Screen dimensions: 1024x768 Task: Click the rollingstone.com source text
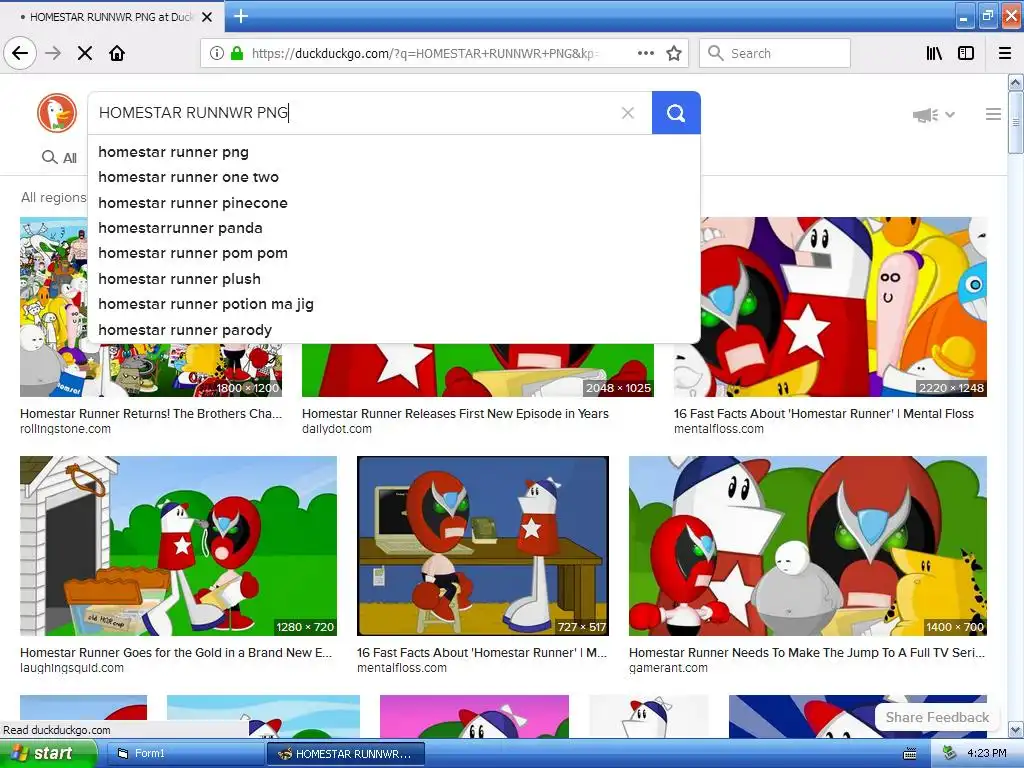tap(65, 429)
